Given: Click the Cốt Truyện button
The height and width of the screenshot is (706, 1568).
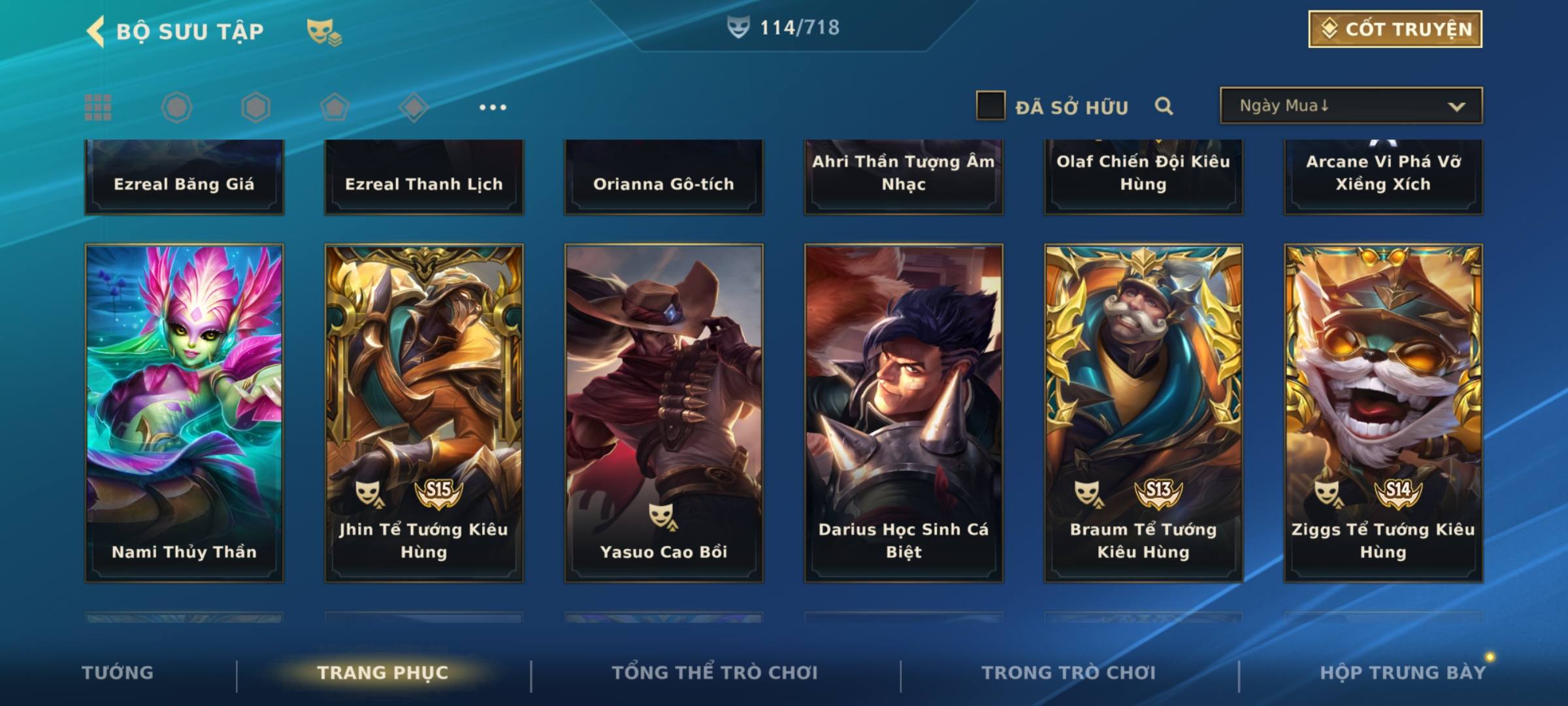Looking at the screenshot, I should tap(1396, 29).
